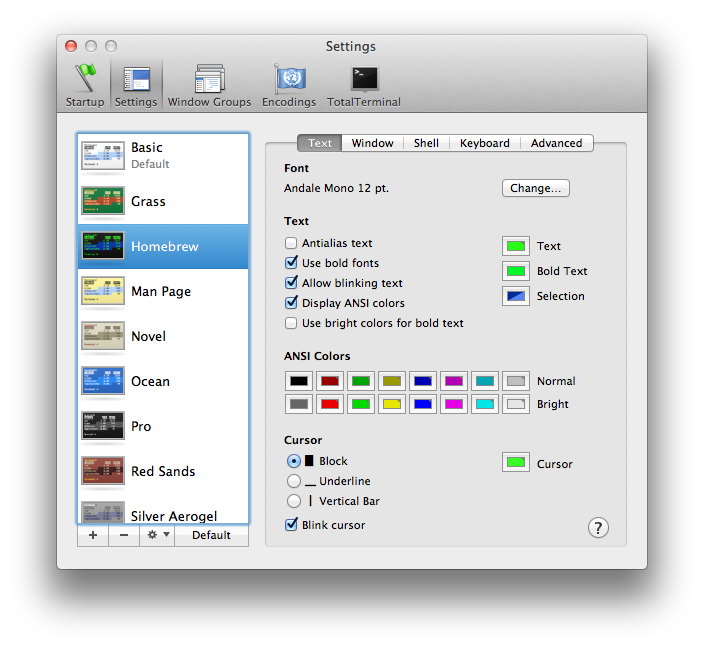This screenshot has width=704, height=648.
Task: Edit Bright white ANSI color
Action: tap(515, 404)
